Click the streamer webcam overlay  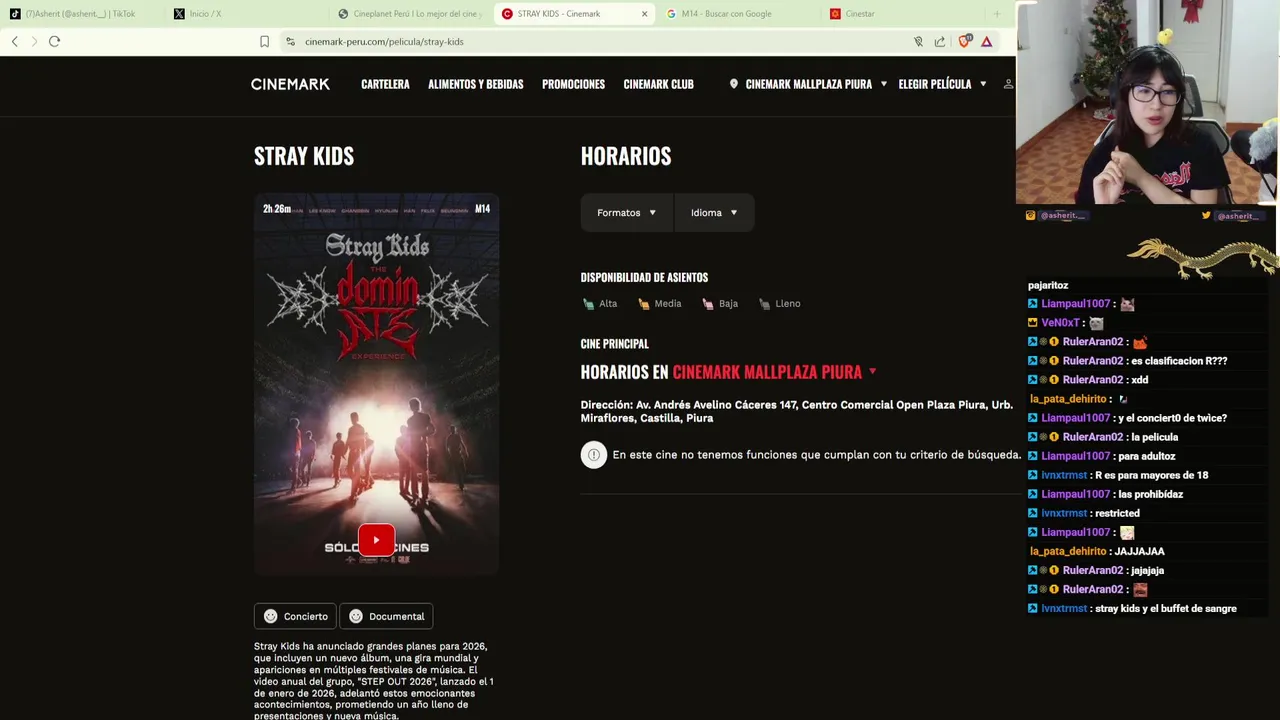coord(1148,103)
